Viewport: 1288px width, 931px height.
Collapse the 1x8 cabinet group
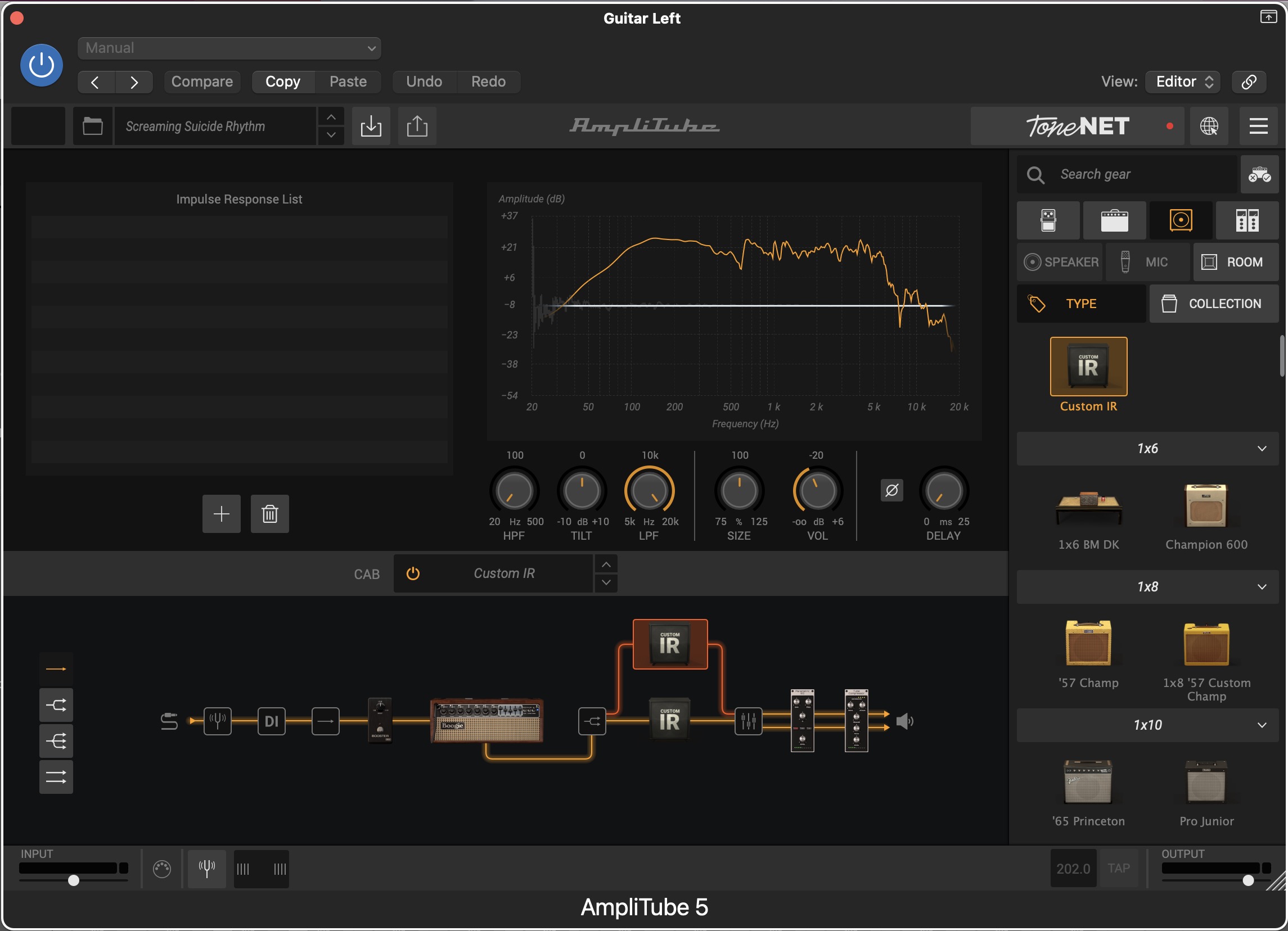(1147, 587)
